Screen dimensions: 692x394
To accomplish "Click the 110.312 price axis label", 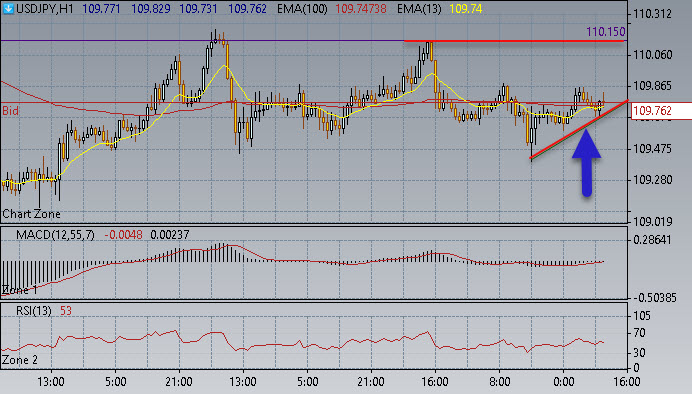I will point(652,14).
